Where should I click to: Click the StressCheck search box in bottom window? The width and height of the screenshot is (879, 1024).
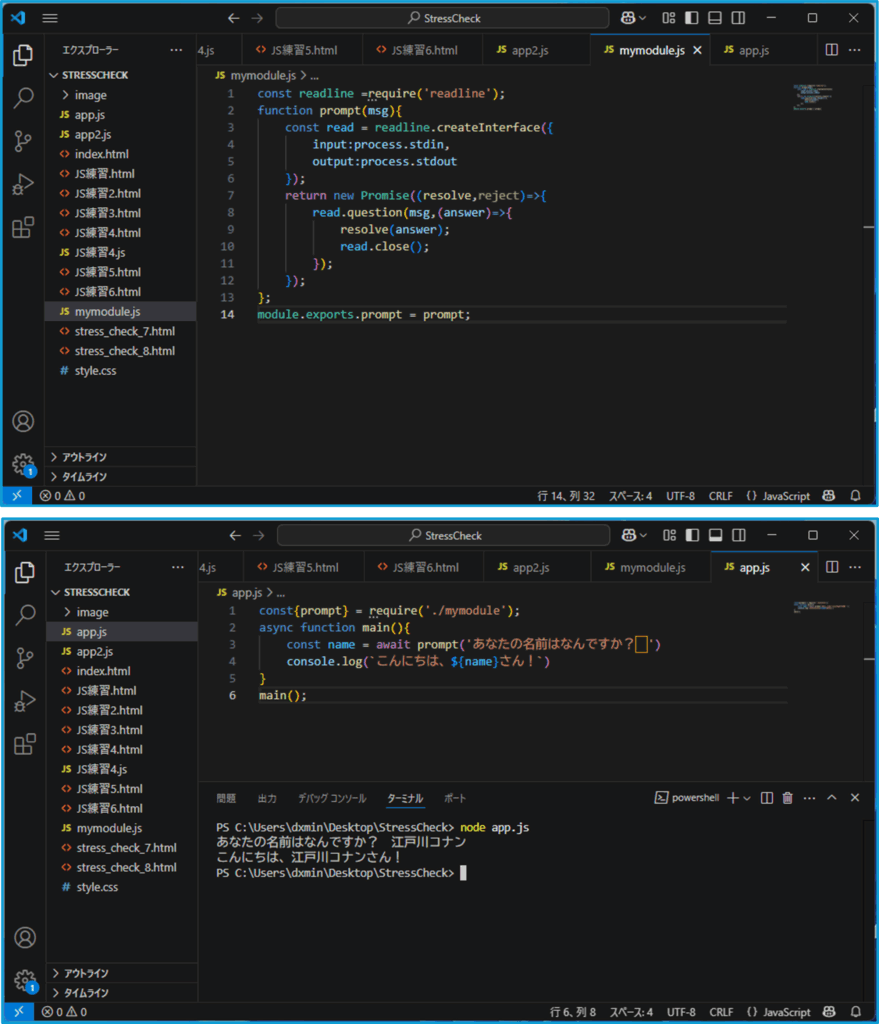[444, 536]
